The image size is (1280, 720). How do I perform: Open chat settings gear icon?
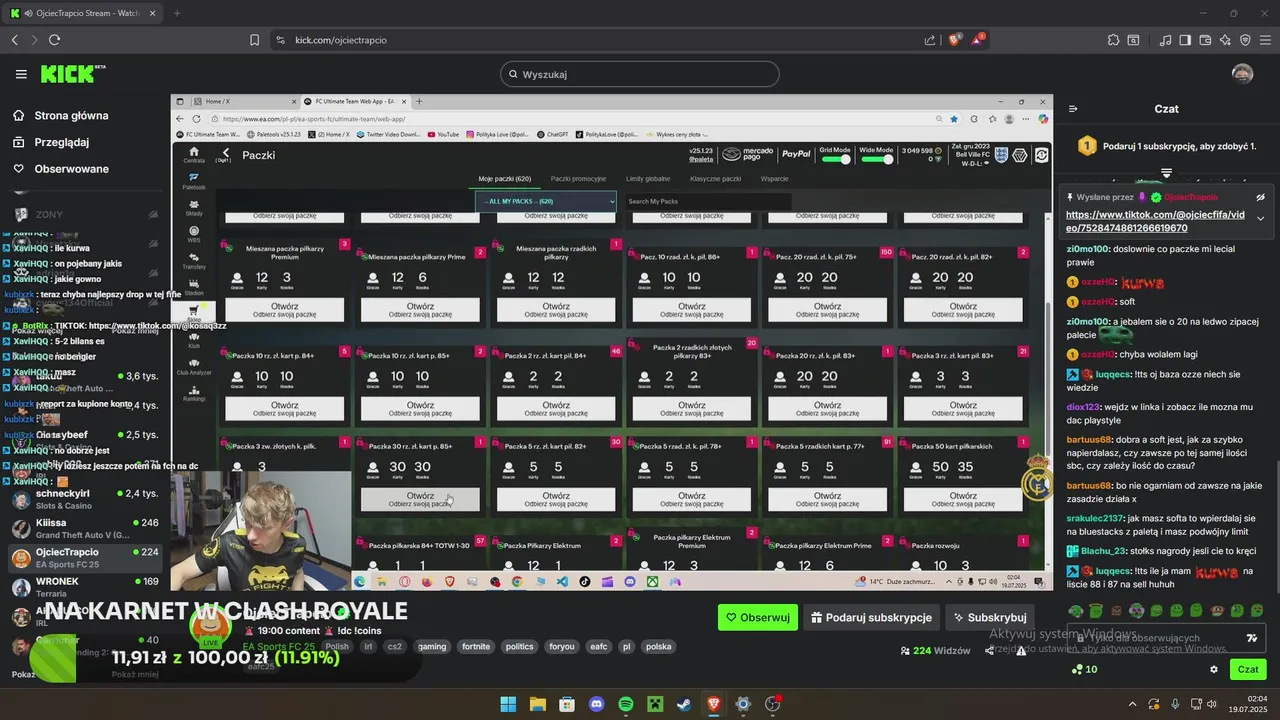pos(1214,669)
